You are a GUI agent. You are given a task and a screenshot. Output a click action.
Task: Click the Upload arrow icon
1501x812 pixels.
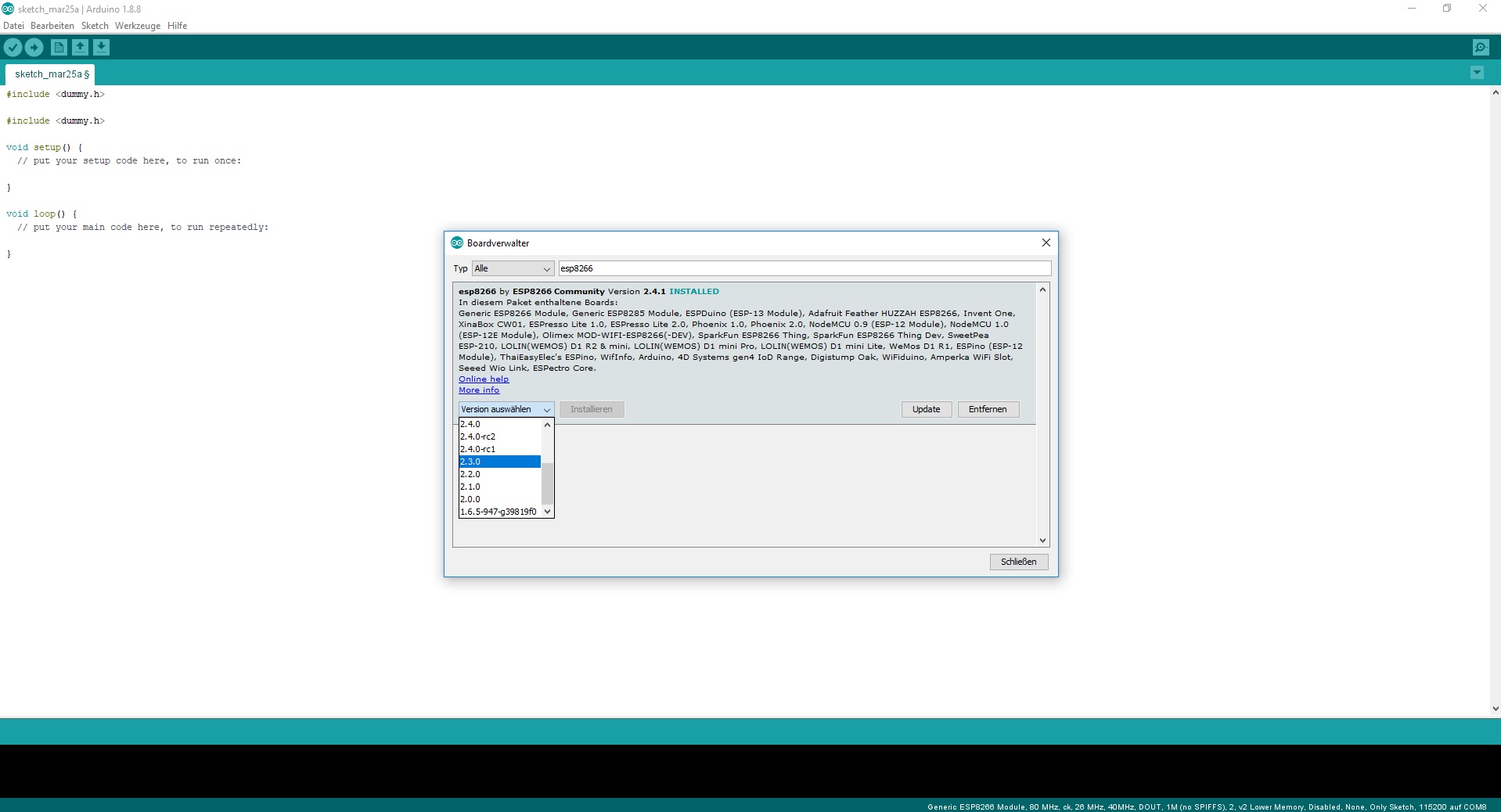(x=34, y=48)
